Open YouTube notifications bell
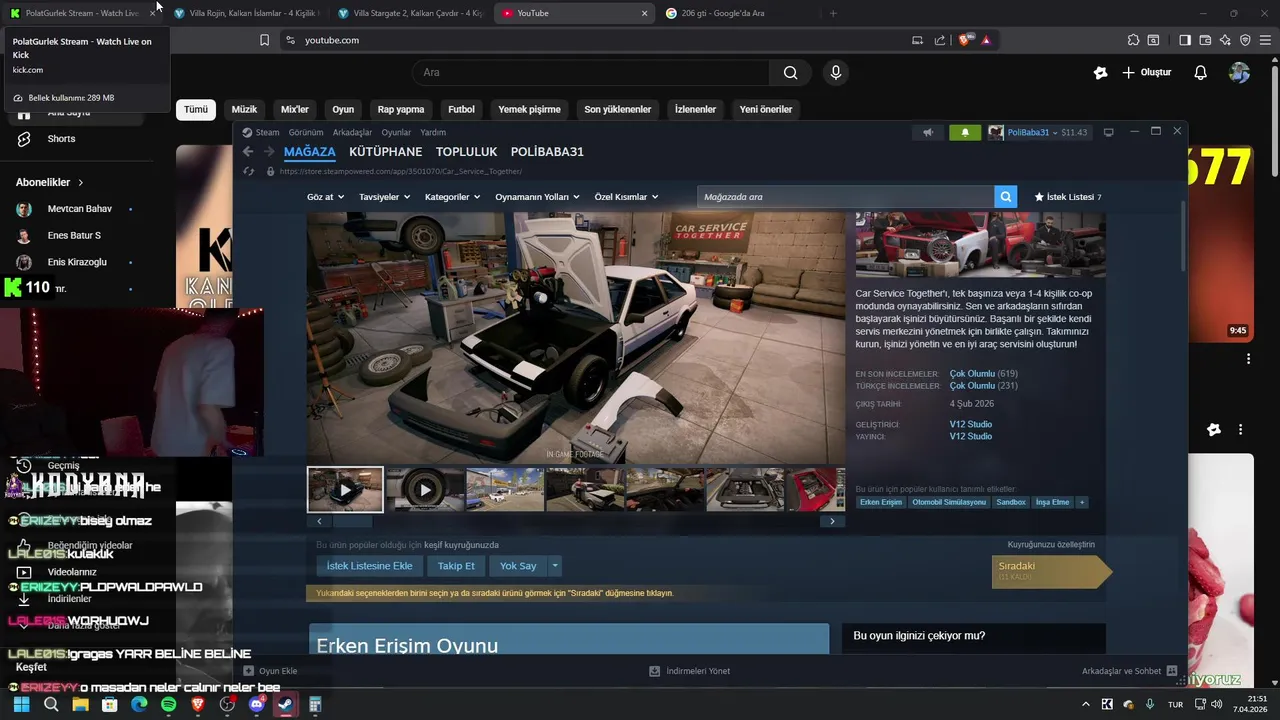Viewport: 1280px width, 720px height. click(1201, 72)
